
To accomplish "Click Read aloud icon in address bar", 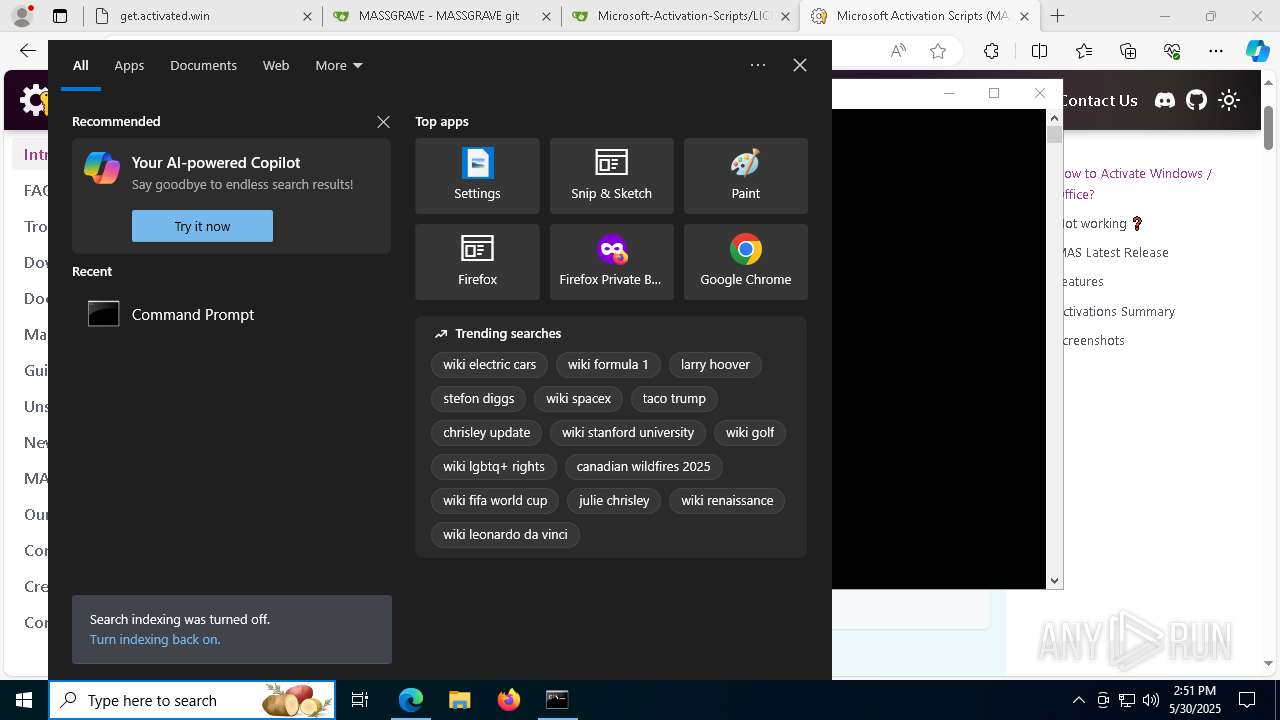I will click(x=898, y=51).
